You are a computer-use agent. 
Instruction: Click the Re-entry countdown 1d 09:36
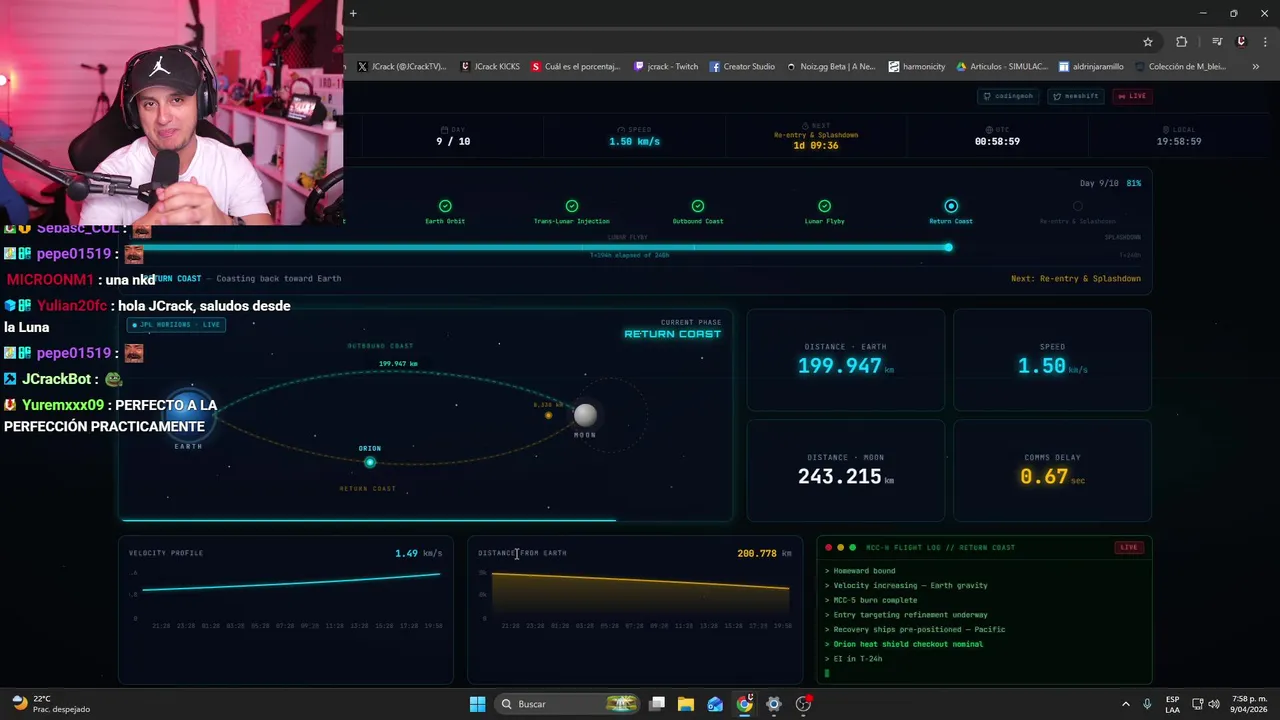(816, 146)
